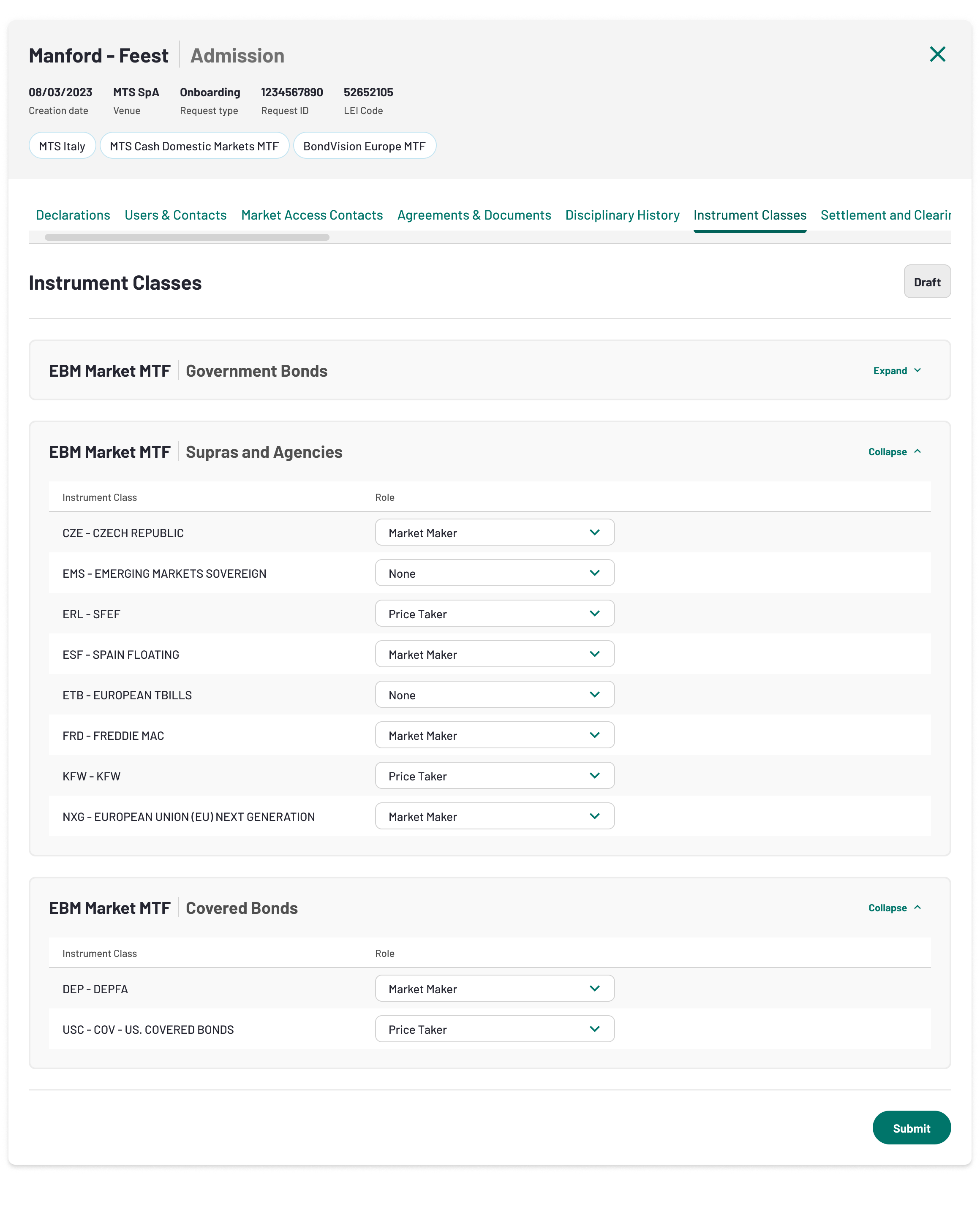
Task: Click the DEP - DEPFA row label
Action: coord(95,990)
